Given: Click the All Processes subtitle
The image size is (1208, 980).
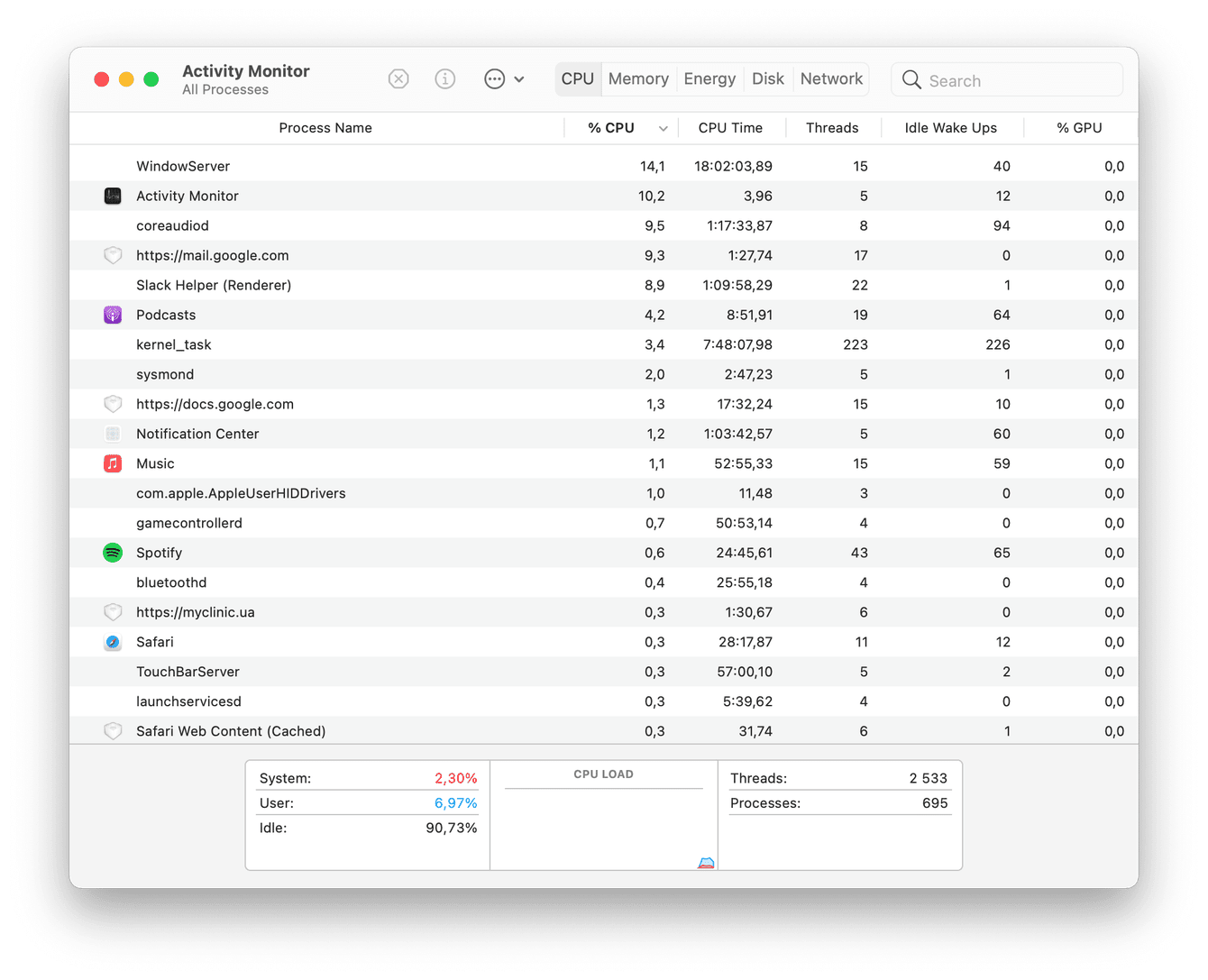Looking at the screenshot, I should [225, 89].
